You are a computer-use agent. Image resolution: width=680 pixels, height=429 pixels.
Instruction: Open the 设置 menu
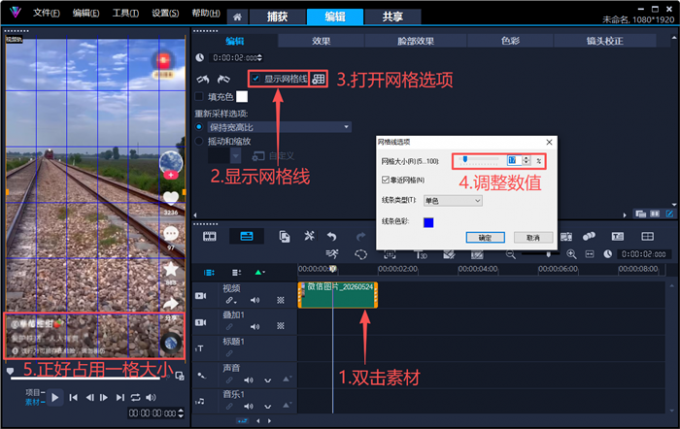[165, 13]
